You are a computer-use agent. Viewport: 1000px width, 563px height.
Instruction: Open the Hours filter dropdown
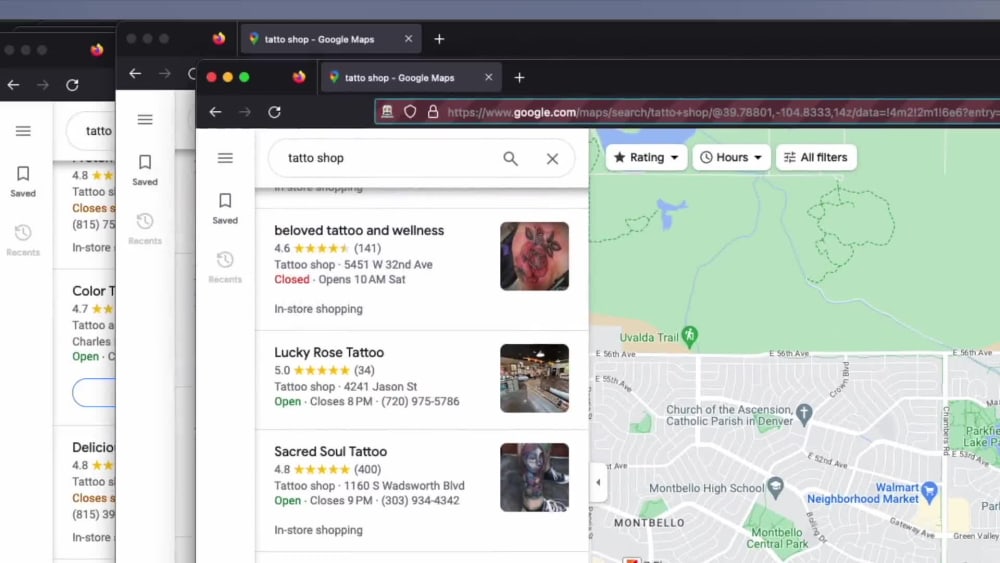click(x=731, y=157)
